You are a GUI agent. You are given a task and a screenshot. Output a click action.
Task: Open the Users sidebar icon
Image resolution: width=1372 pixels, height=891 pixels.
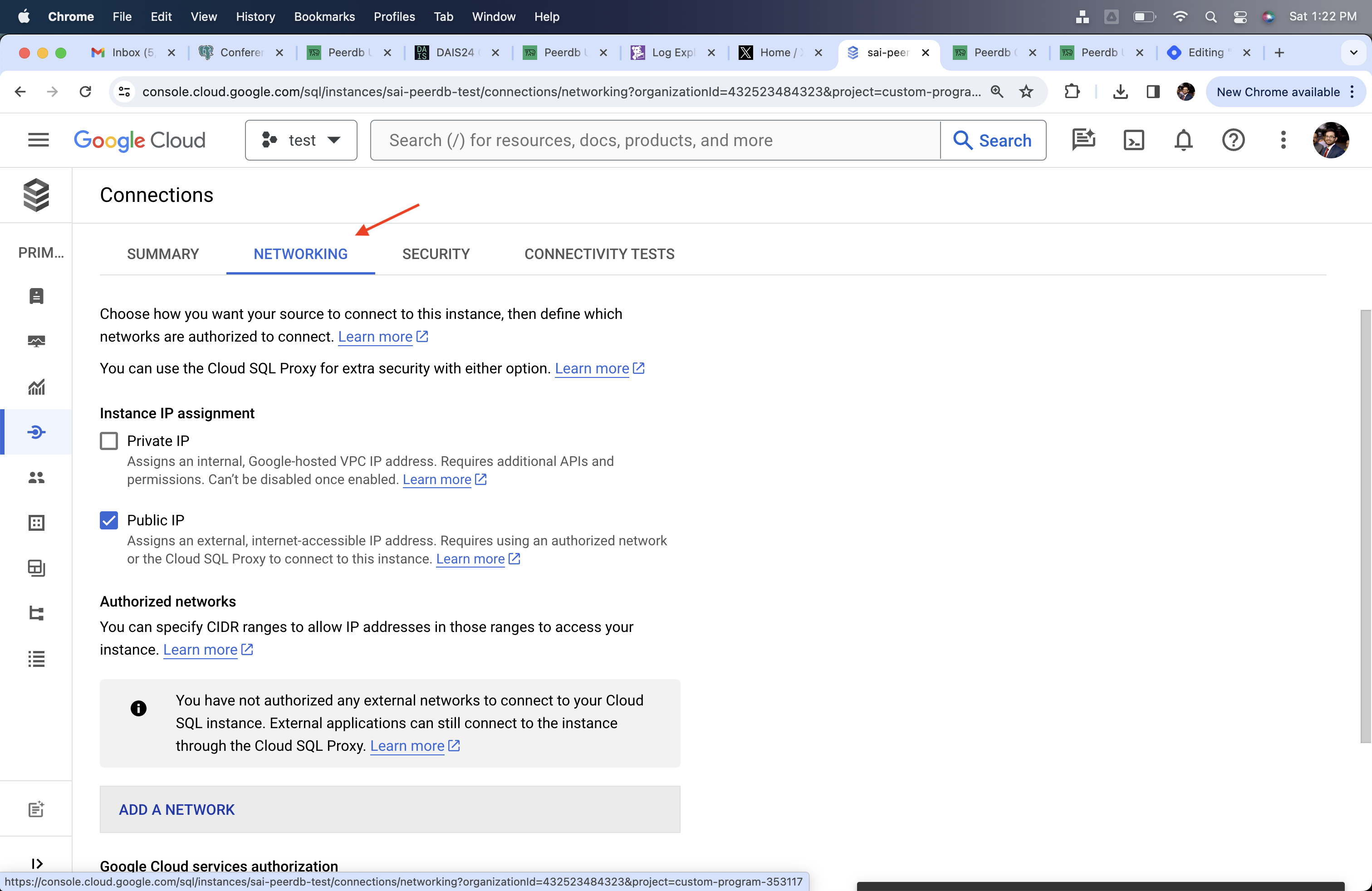[x=36, y=478]
